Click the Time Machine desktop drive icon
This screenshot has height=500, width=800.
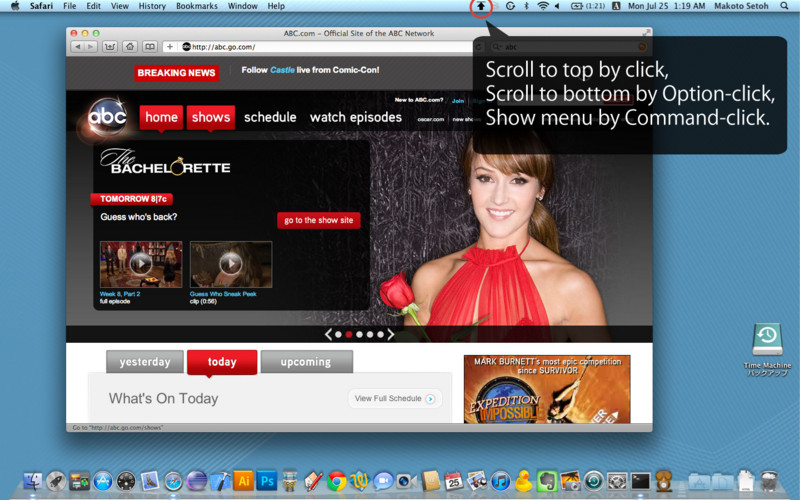767,340
